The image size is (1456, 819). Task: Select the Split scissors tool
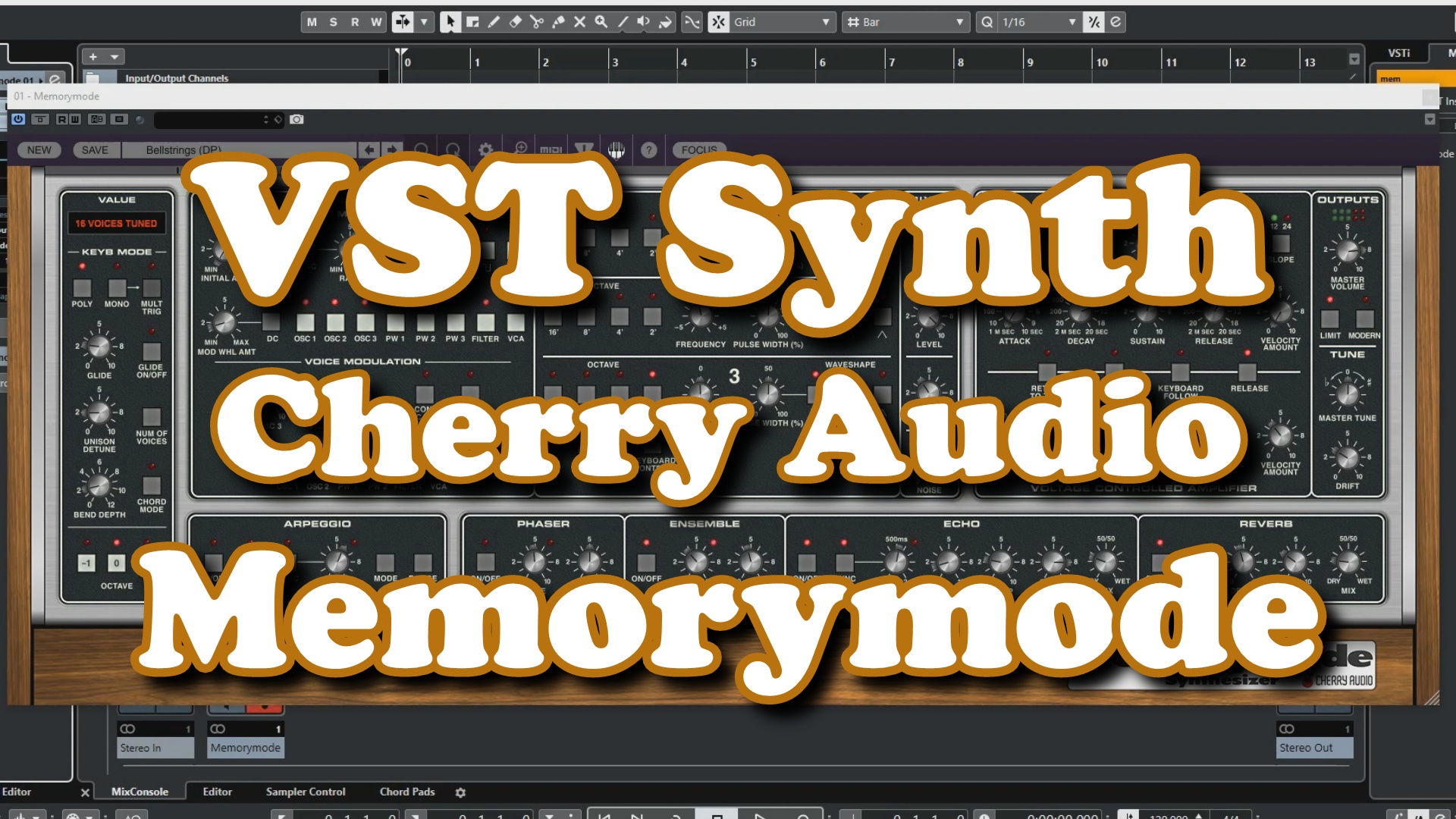pos(537,22)
